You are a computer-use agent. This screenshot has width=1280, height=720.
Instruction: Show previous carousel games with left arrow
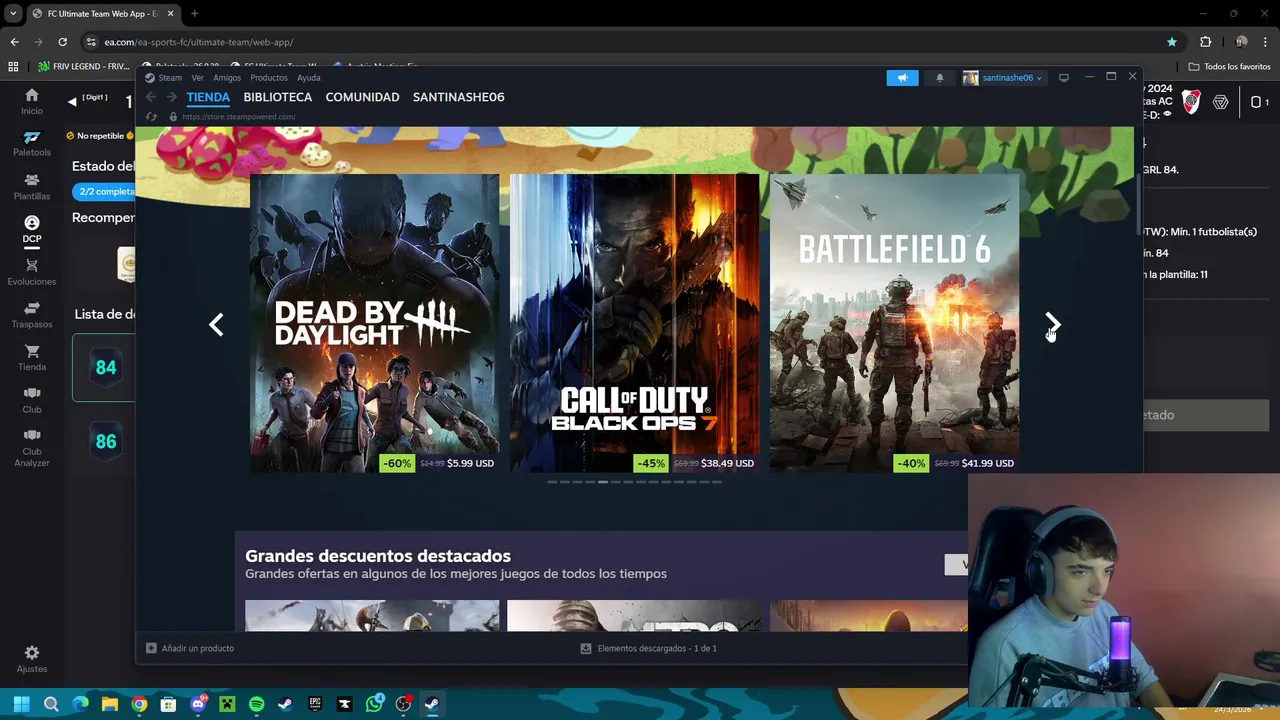coord(216,324)
